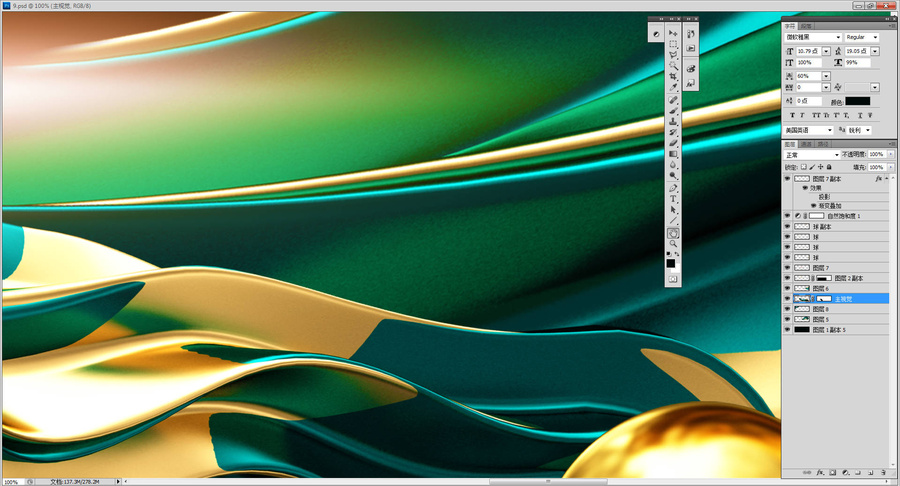Select the Clone Stamp tool
This screenshot has height=486, width=900.
coord(673,122)
